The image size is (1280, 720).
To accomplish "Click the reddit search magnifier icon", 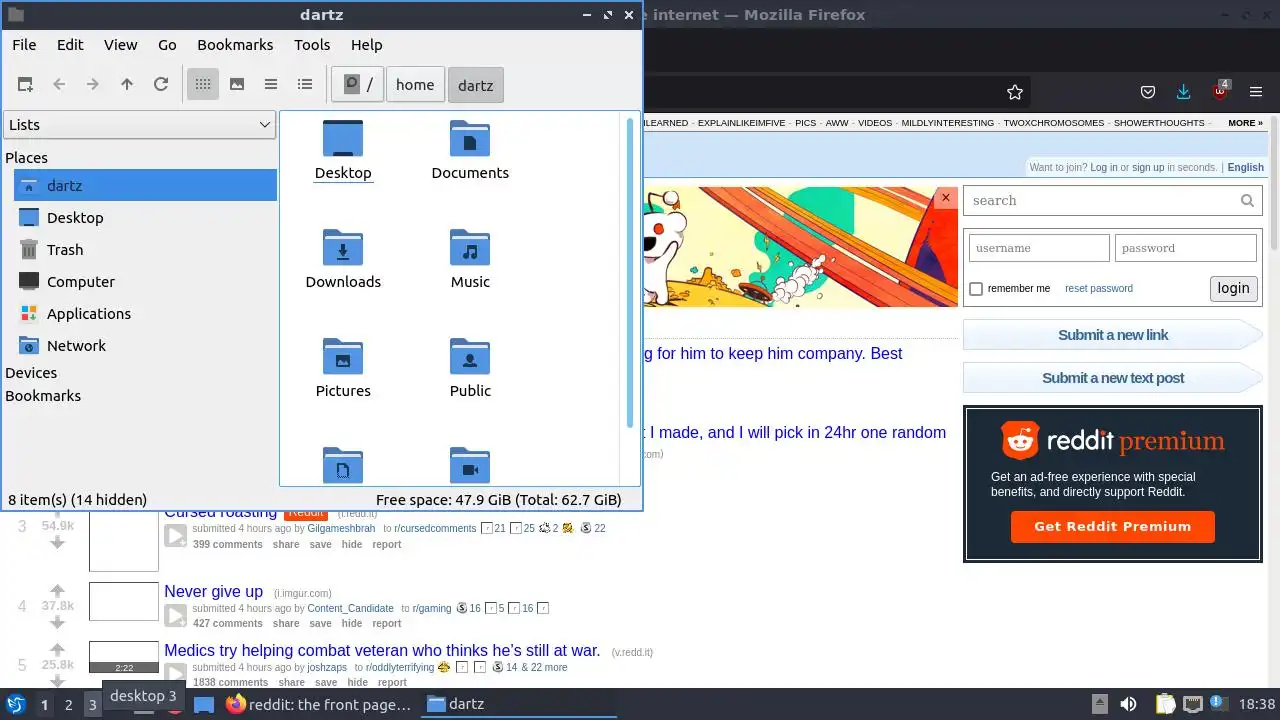I will pos(1247,201).
